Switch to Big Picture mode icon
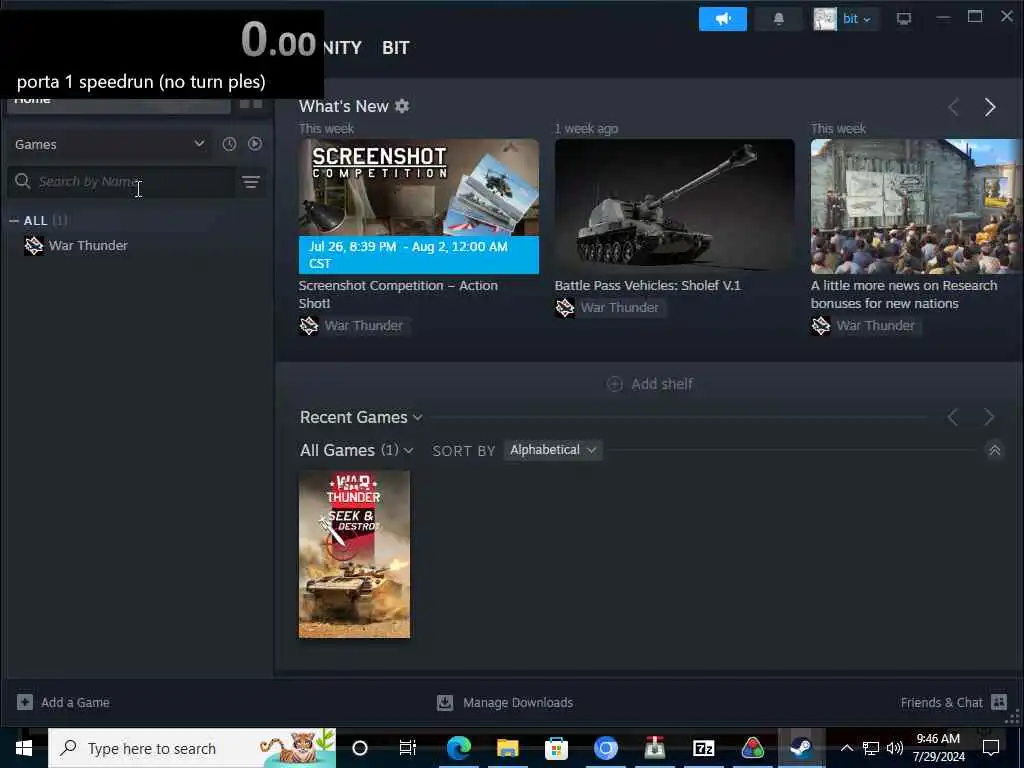 [904, 19]
